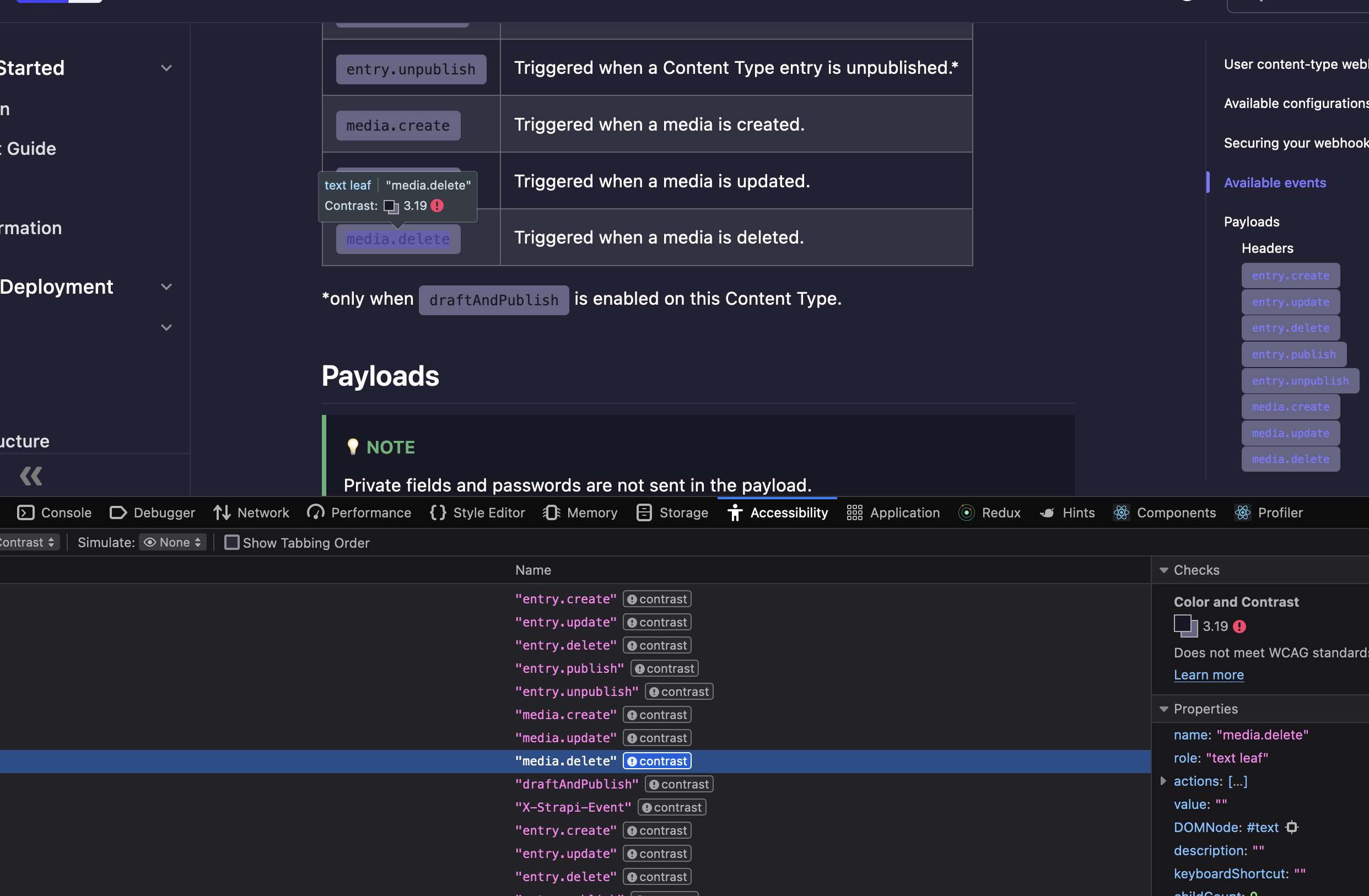Open Available events in the right sidebar
This screenshot has height=896, width=1369.
1275,182
